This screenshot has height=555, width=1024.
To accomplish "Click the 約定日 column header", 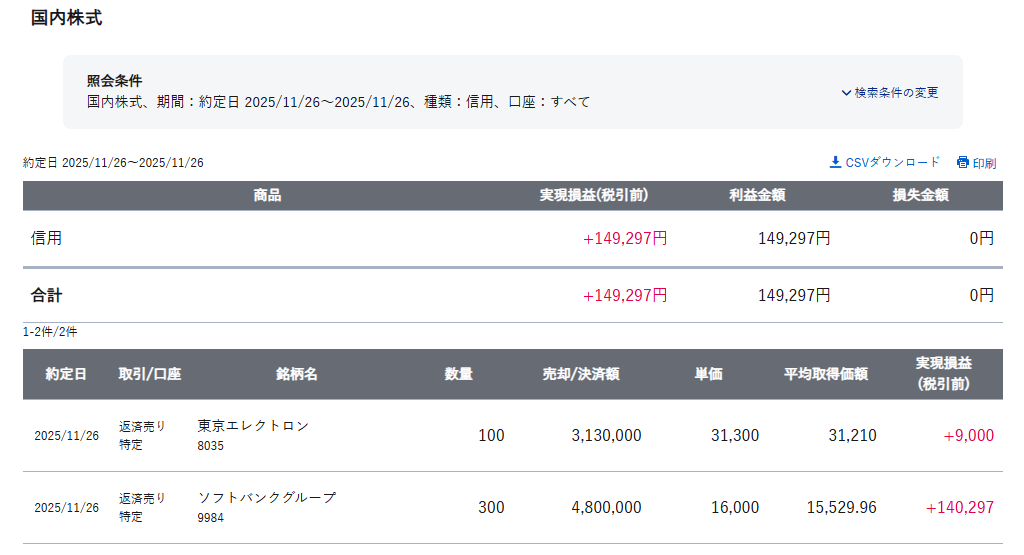I will click(66, 374).
